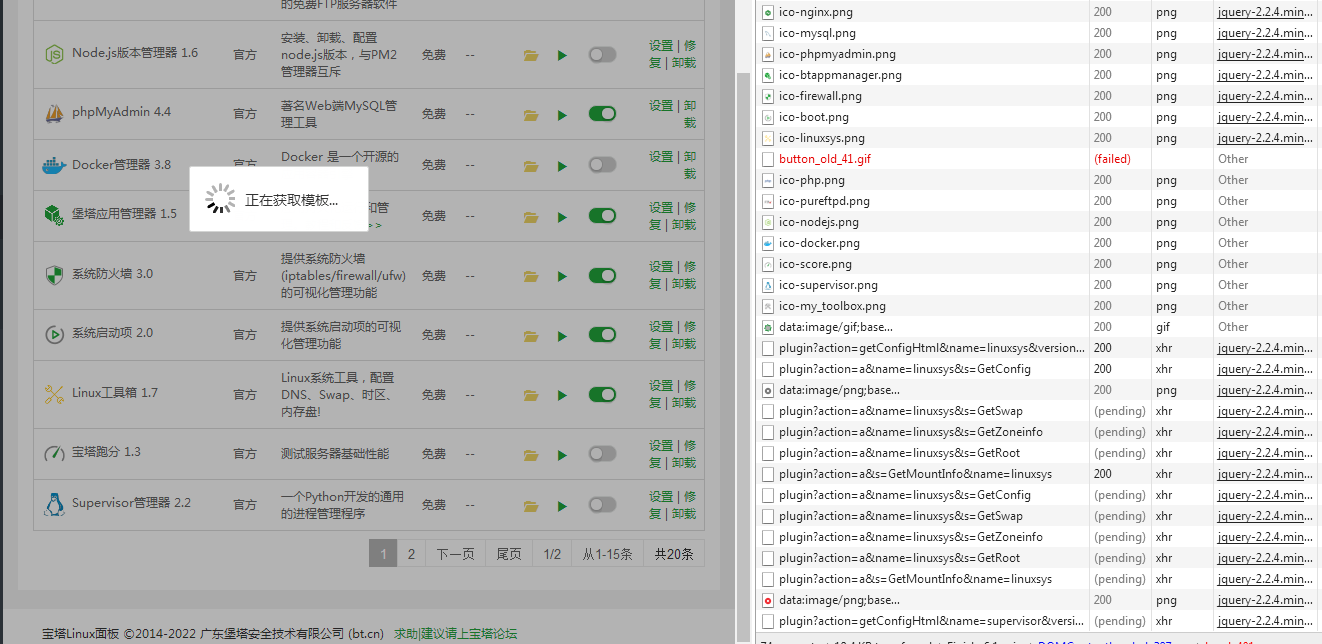
Task: Disable the Supervisor管理器 toggle
Action: click(x=602, y=504)
